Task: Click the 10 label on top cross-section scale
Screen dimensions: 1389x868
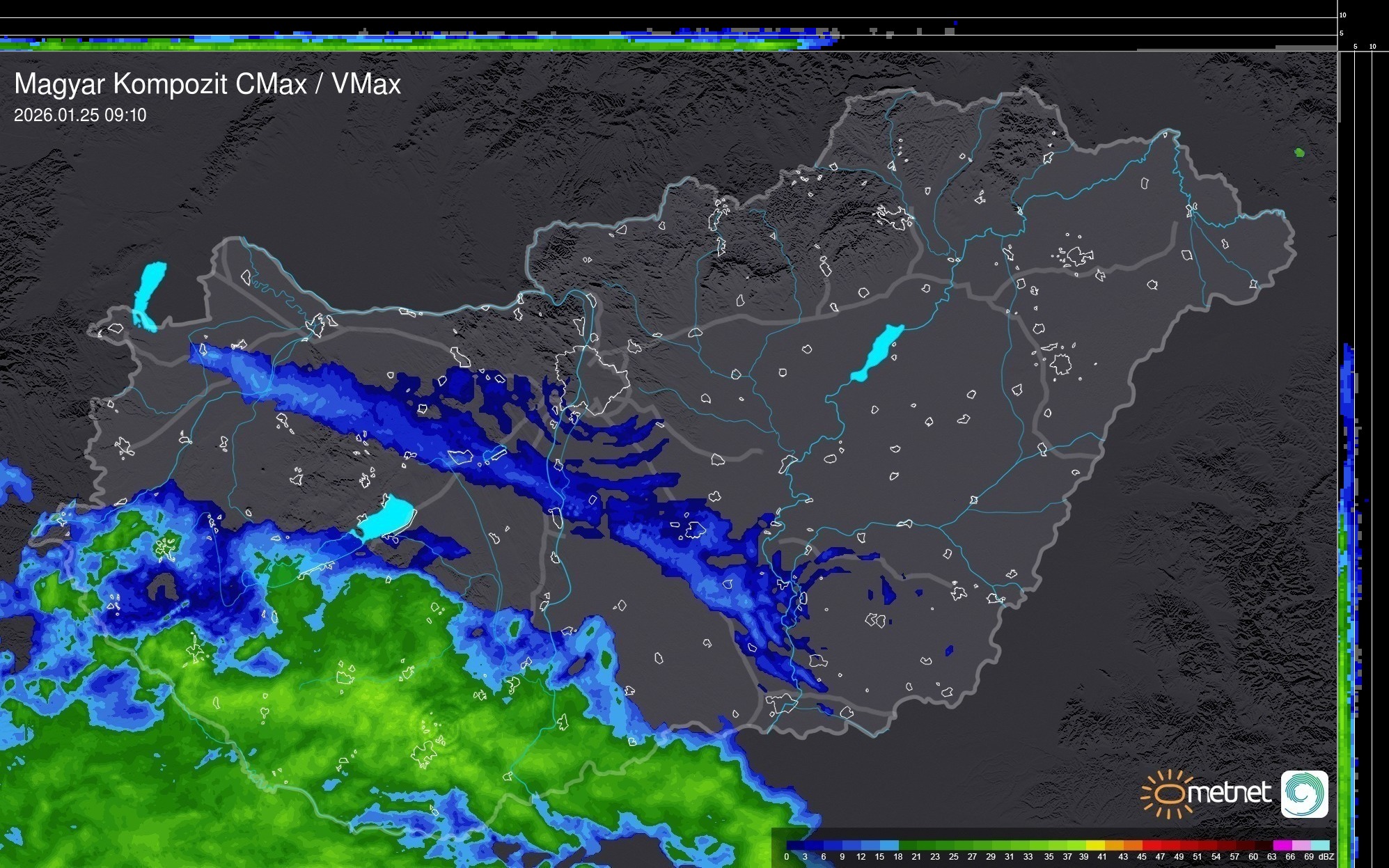Action: 1342,15
